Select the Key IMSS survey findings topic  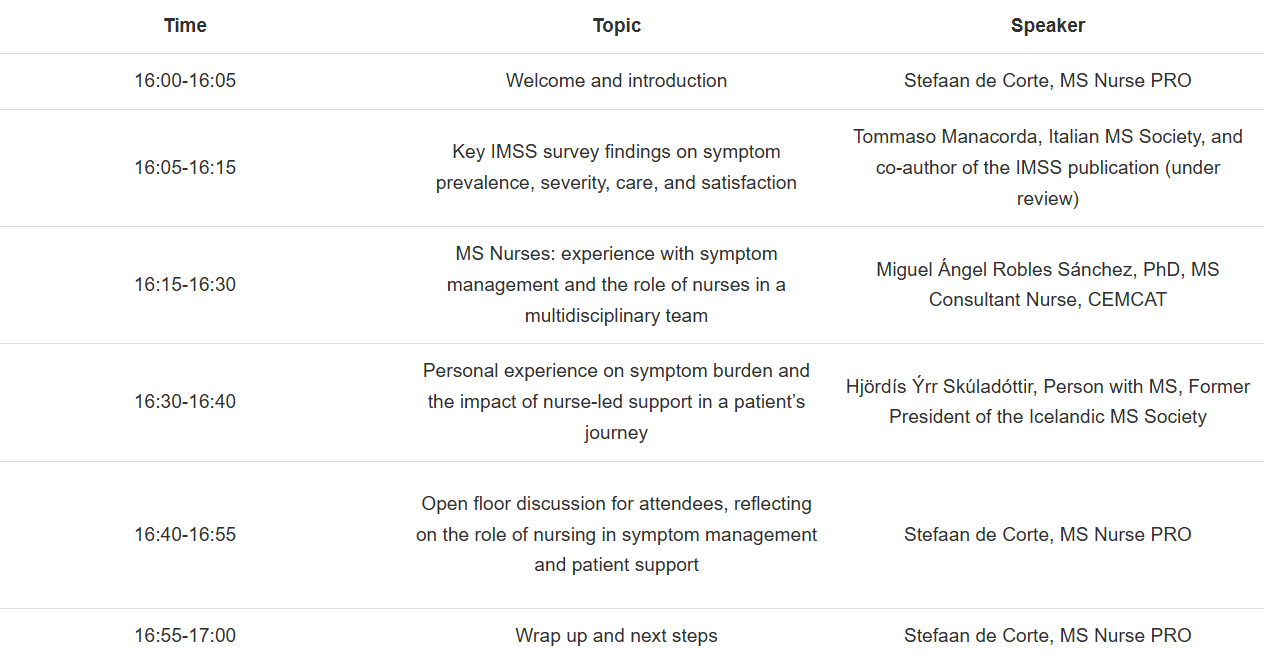pos(616,168)
